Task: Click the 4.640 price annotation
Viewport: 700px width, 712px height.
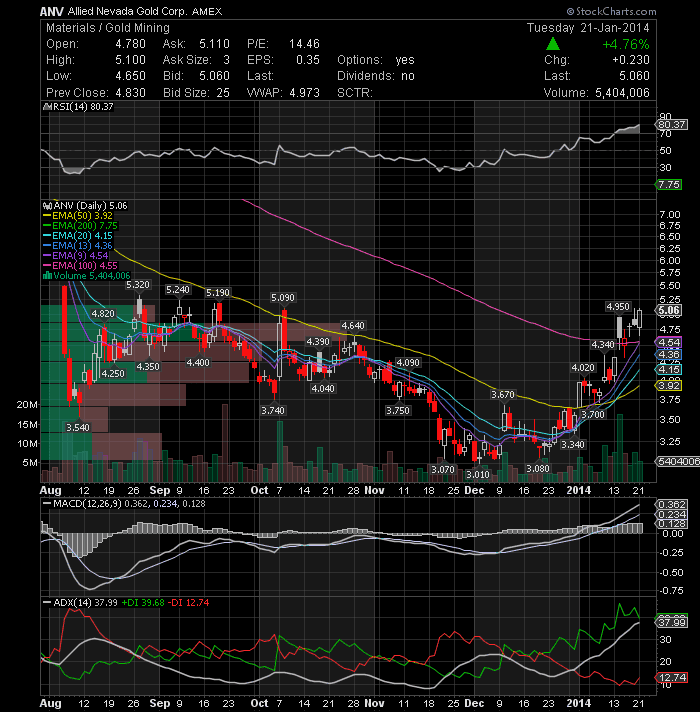Action: pyautogui.click(x=353, y=326)
